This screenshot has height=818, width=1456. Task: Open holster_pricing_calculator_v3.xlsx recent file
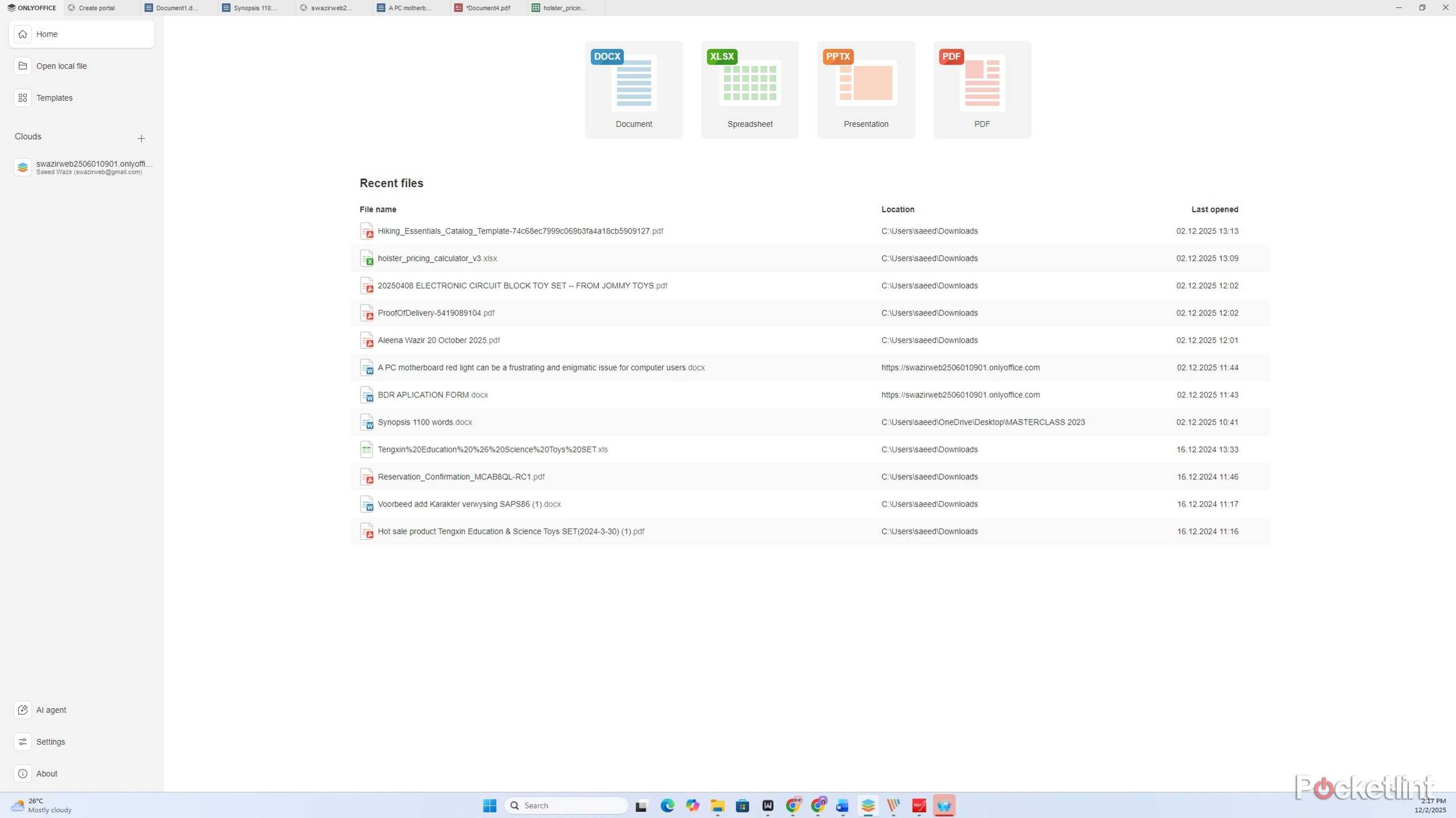tap(810, 258)
